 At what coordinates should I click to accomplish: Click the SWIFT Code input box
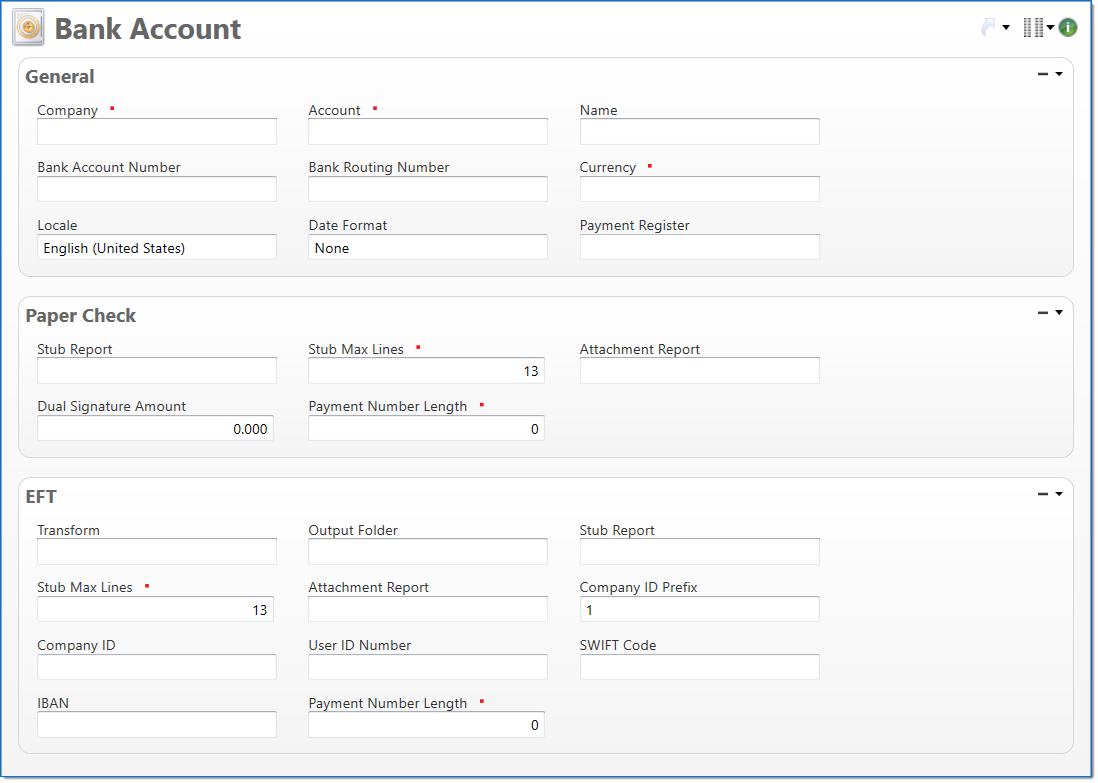coord(699,667)
